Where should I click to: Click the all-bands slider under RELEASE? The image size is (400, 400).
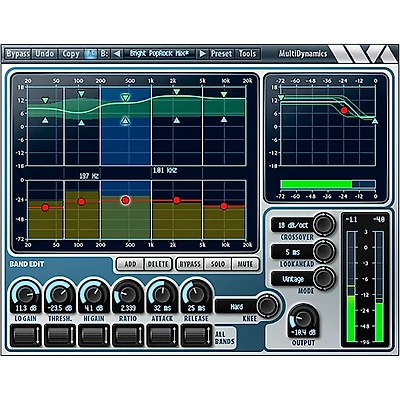coord(196,335)
